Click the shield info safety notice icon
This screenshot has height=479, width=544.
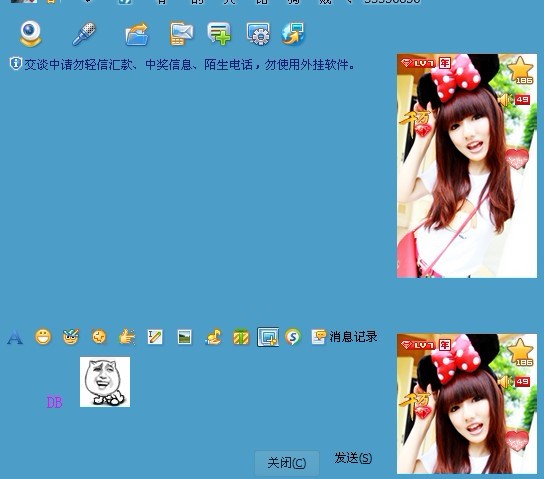pos(15,64)
